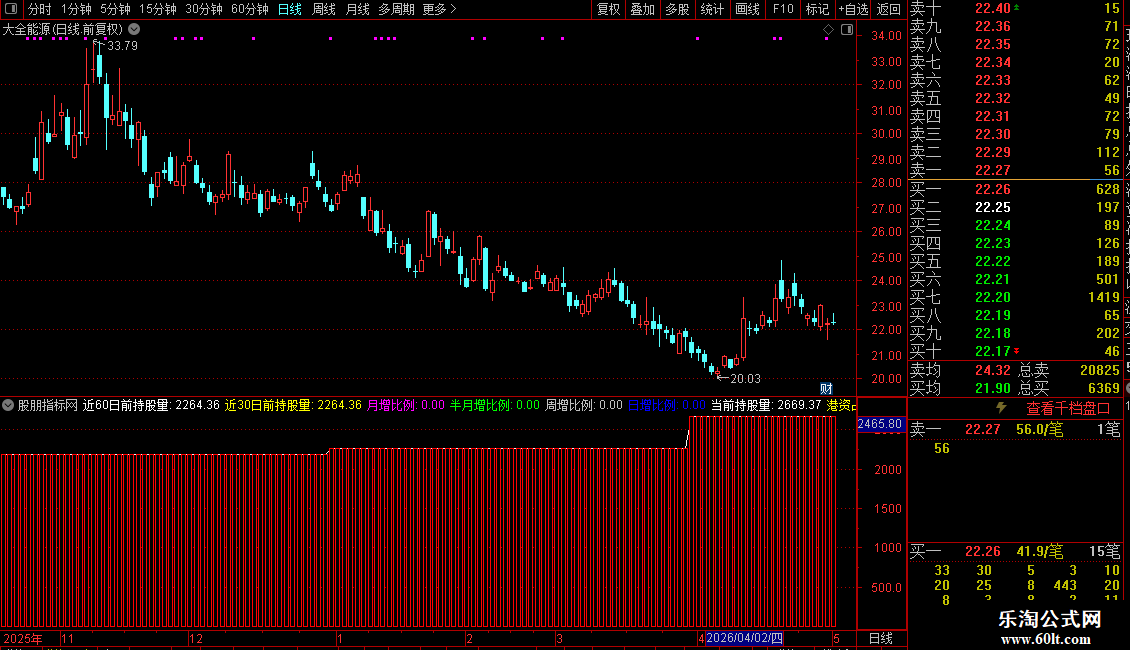Screen dimensions: 1130x650
Task: Click the 日线 label at bottom axis
Action: (x=881, y=638)
